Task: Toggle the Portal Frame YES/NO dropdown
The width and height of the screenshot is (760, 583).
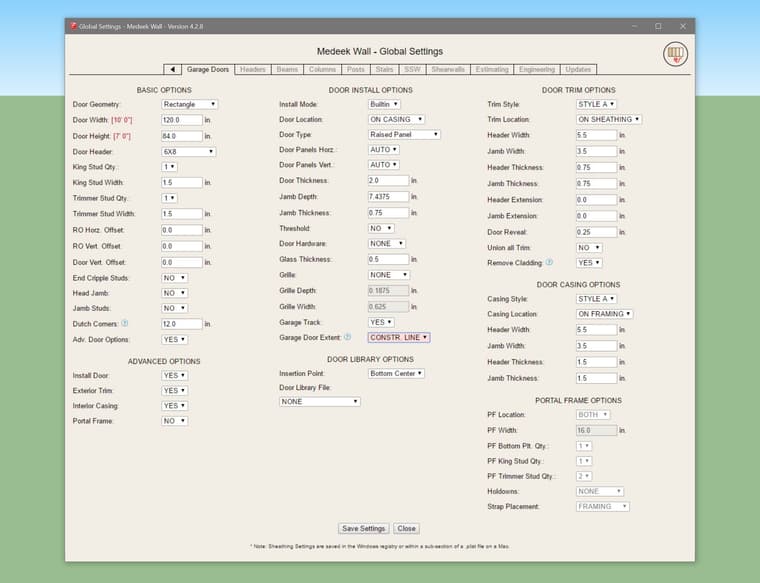Action: pyautogui.click(x=174, y=421)
